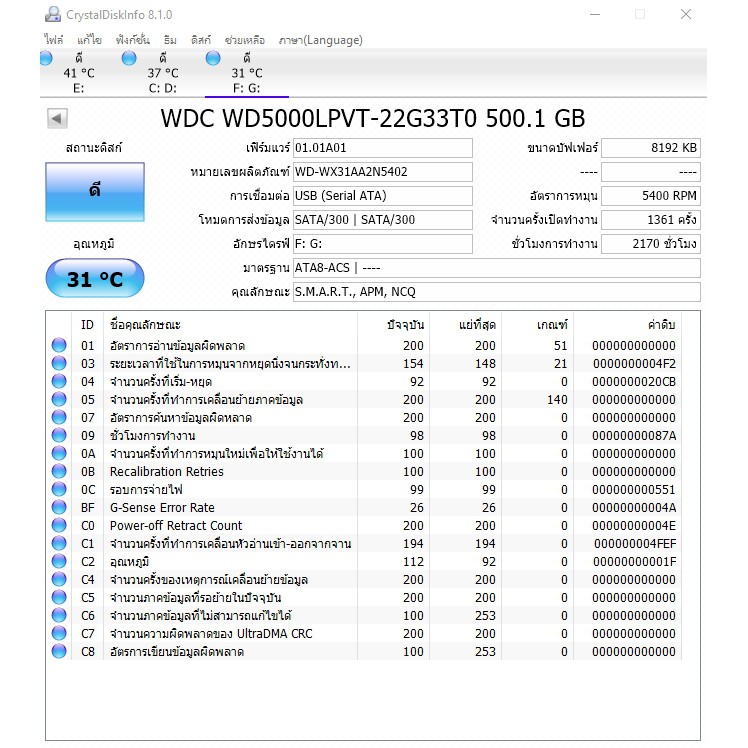Go to previous disk with left arrow

57,119
